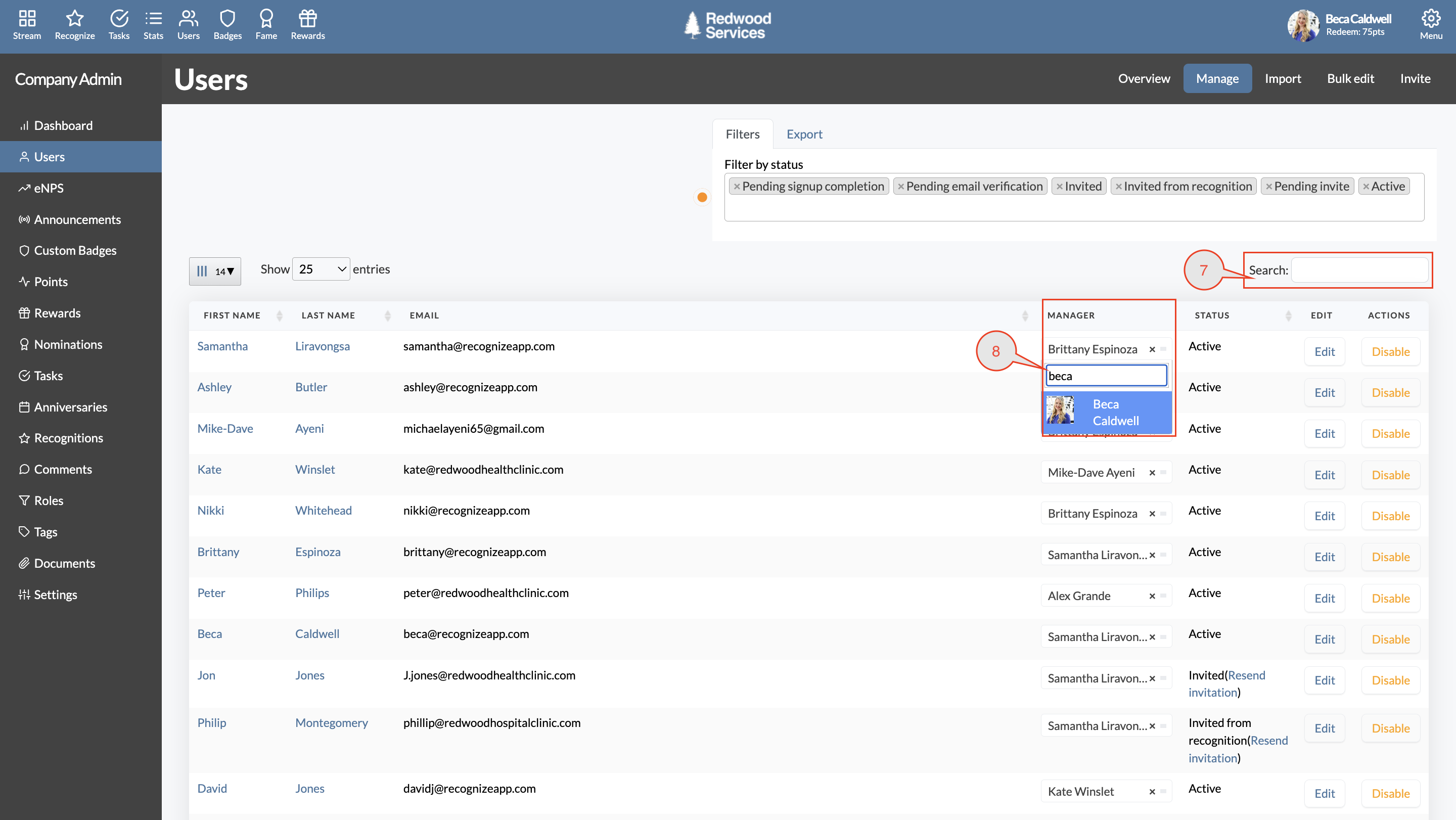Sort by Email column arrows
Screen dimensions: 1456x820
(1025, 315)
